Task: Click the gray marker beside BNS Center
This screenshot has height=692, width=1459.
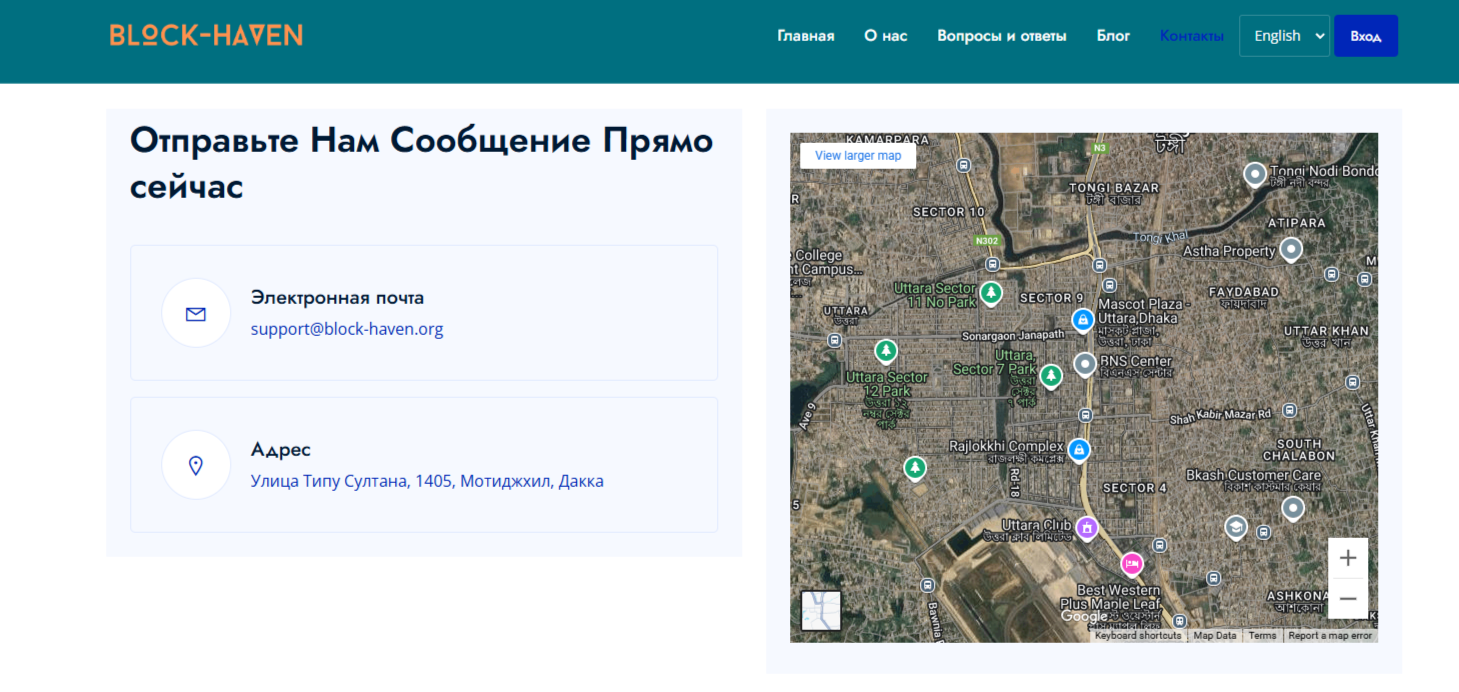Action: [1084, 364]
